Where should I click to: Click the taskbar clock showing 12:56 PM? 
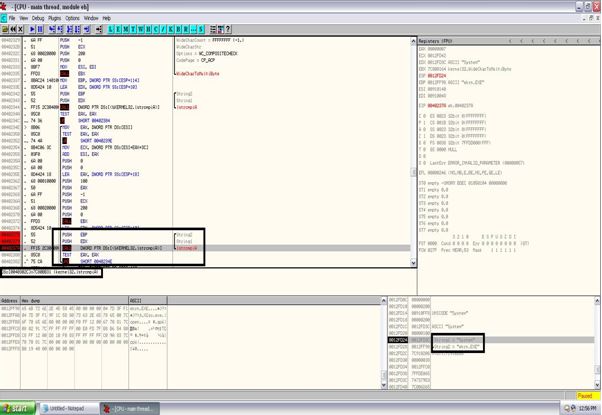[587, 408]
